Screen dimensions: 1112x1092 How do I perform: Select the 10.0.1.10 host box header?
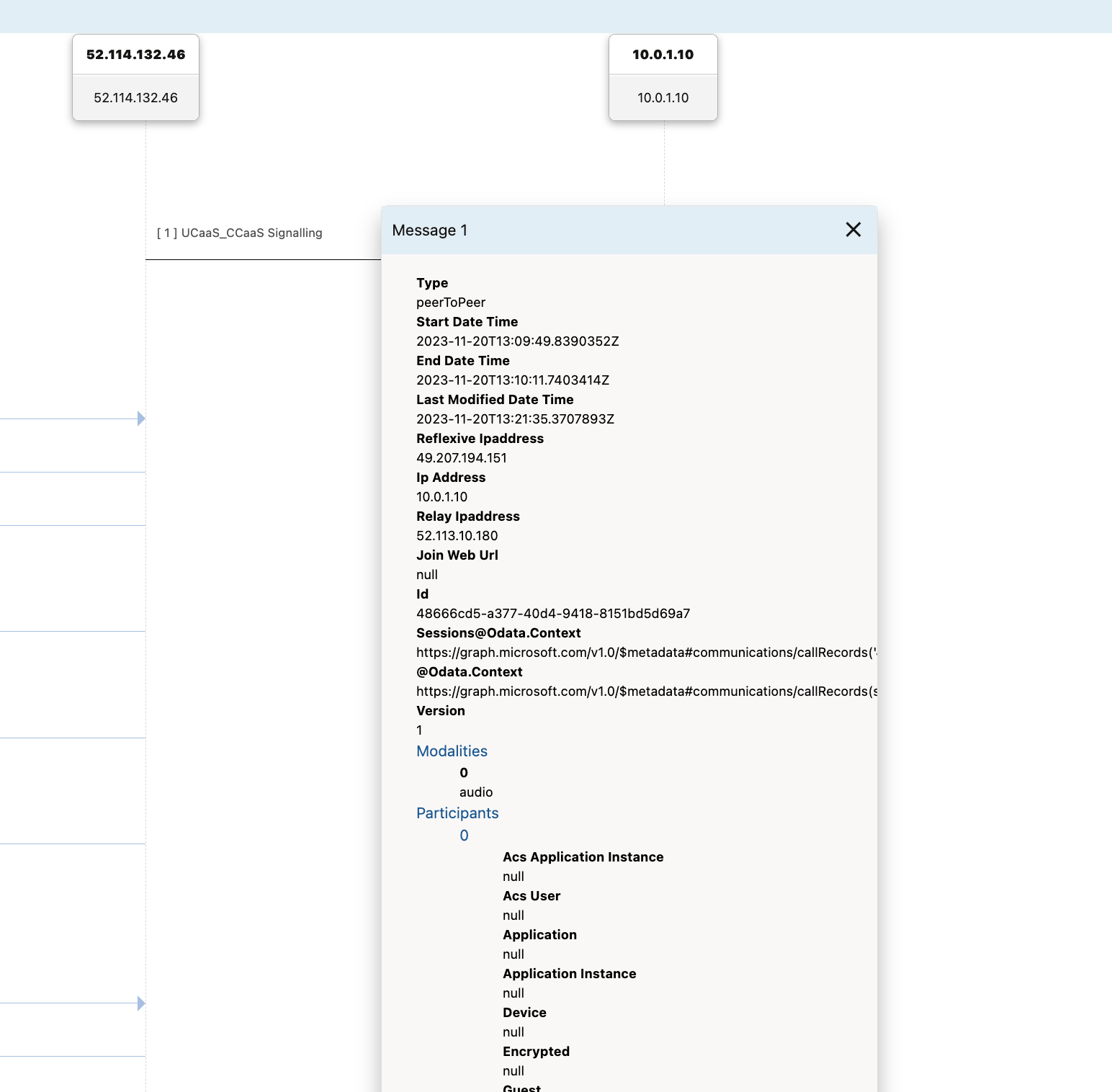[663, 55]
